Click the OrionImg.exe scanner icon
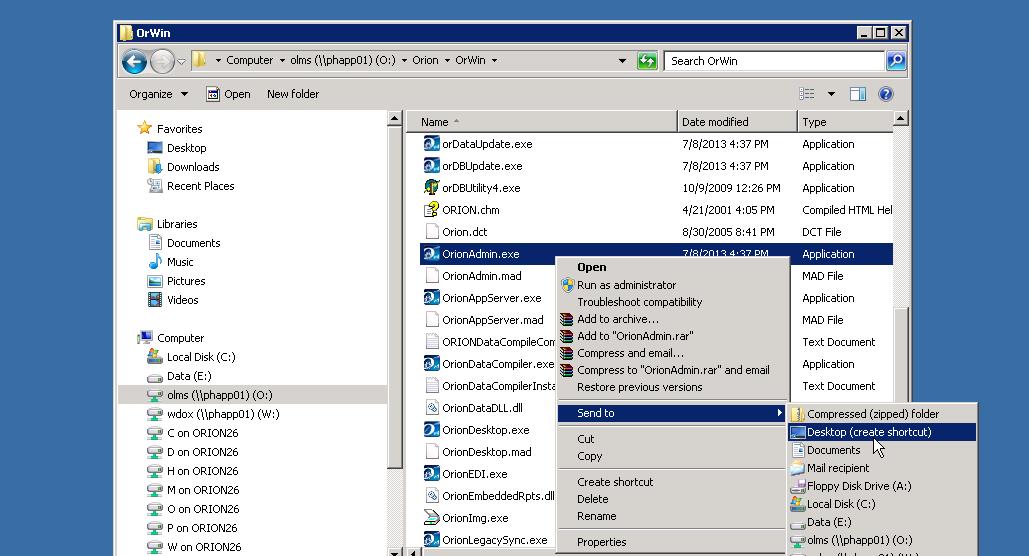 pos(431,517)
